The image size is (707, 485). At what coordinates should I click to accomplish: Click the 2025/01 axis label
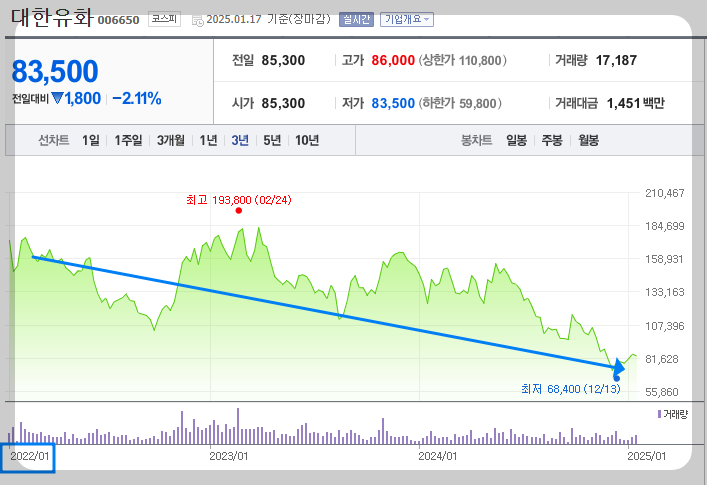(x=647, y=456)
